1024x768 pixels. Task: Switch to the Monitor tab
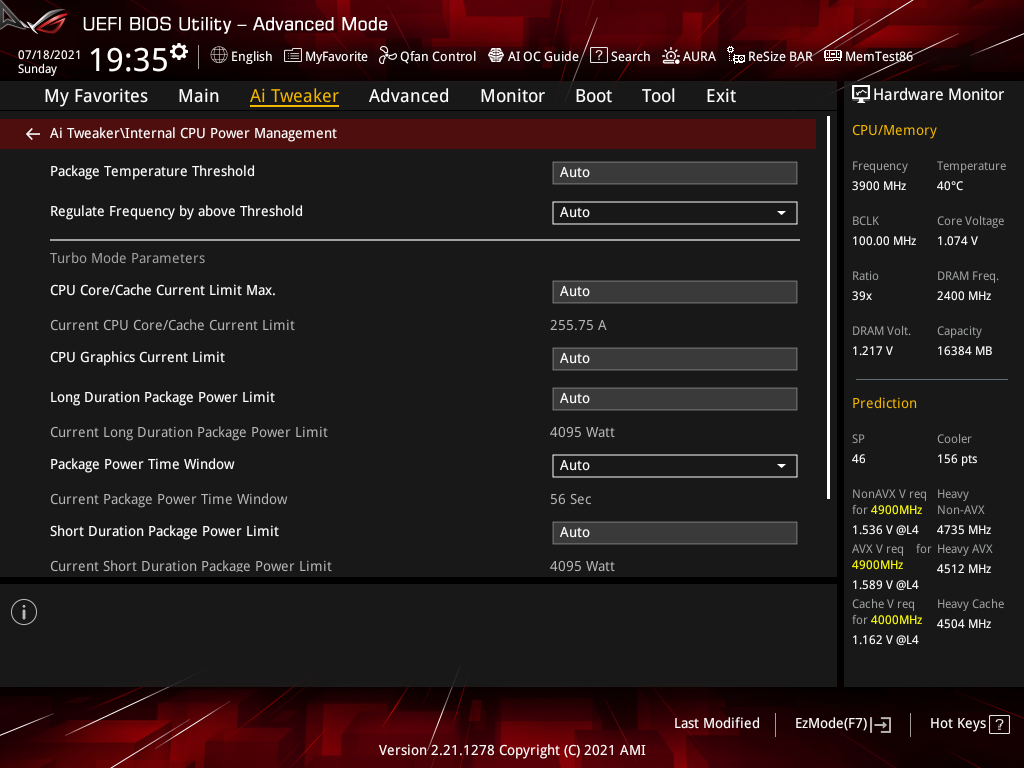[512, 96]
